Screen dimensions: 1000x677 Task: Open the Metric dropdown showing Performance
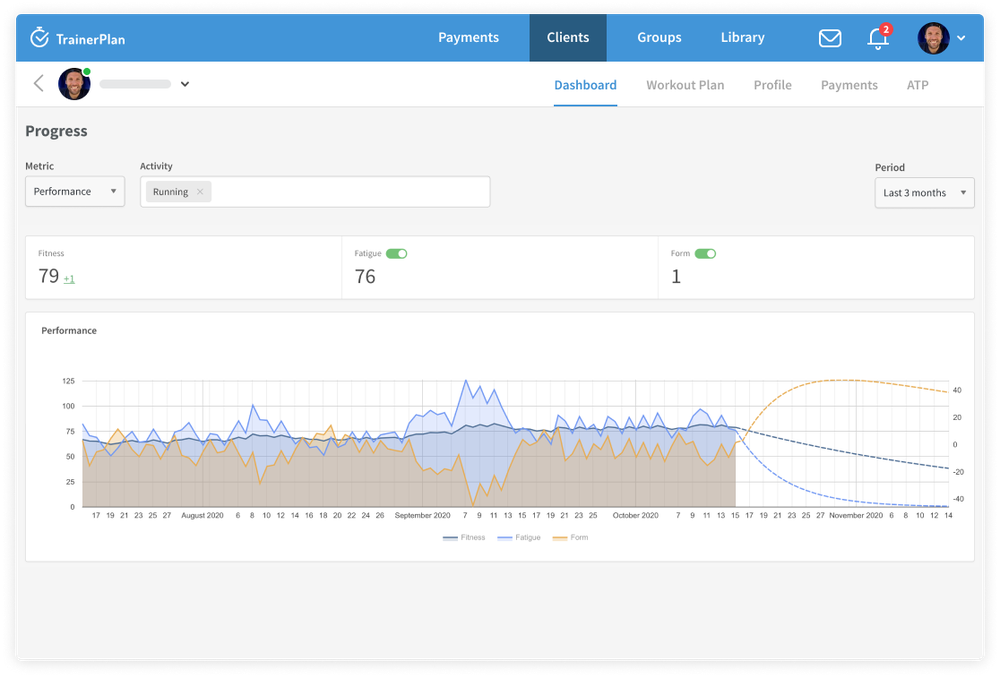point(75,191)
